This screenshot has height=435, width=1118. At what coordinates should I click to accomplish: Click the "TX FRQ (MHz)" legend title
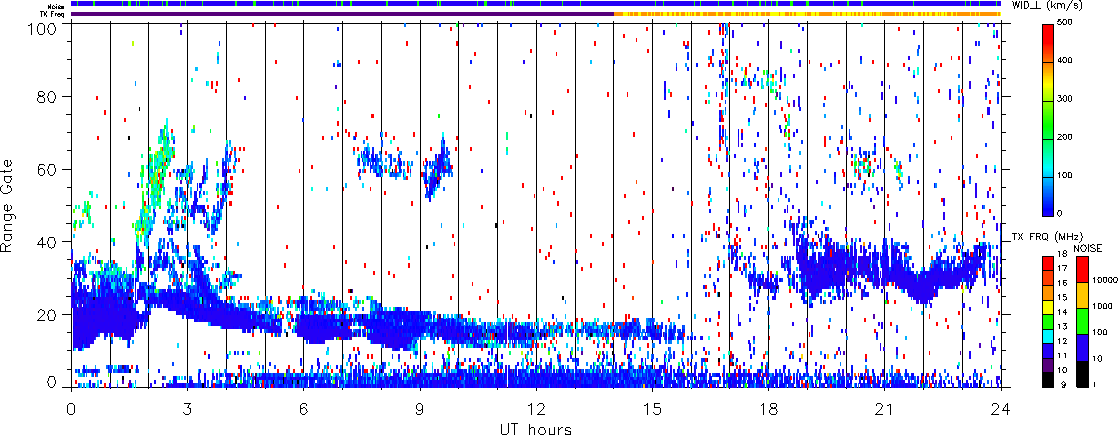click(x=1047, y=237)
